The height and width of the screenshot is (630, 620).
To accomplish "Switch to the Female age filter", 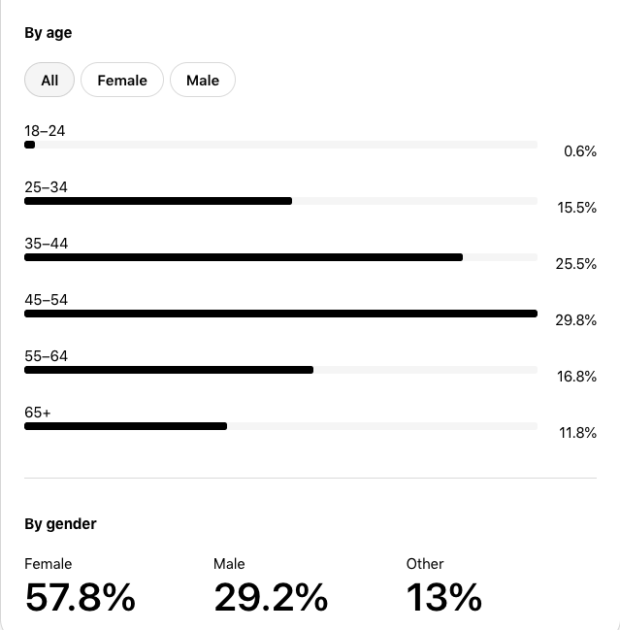I will (x=122, y=80).
